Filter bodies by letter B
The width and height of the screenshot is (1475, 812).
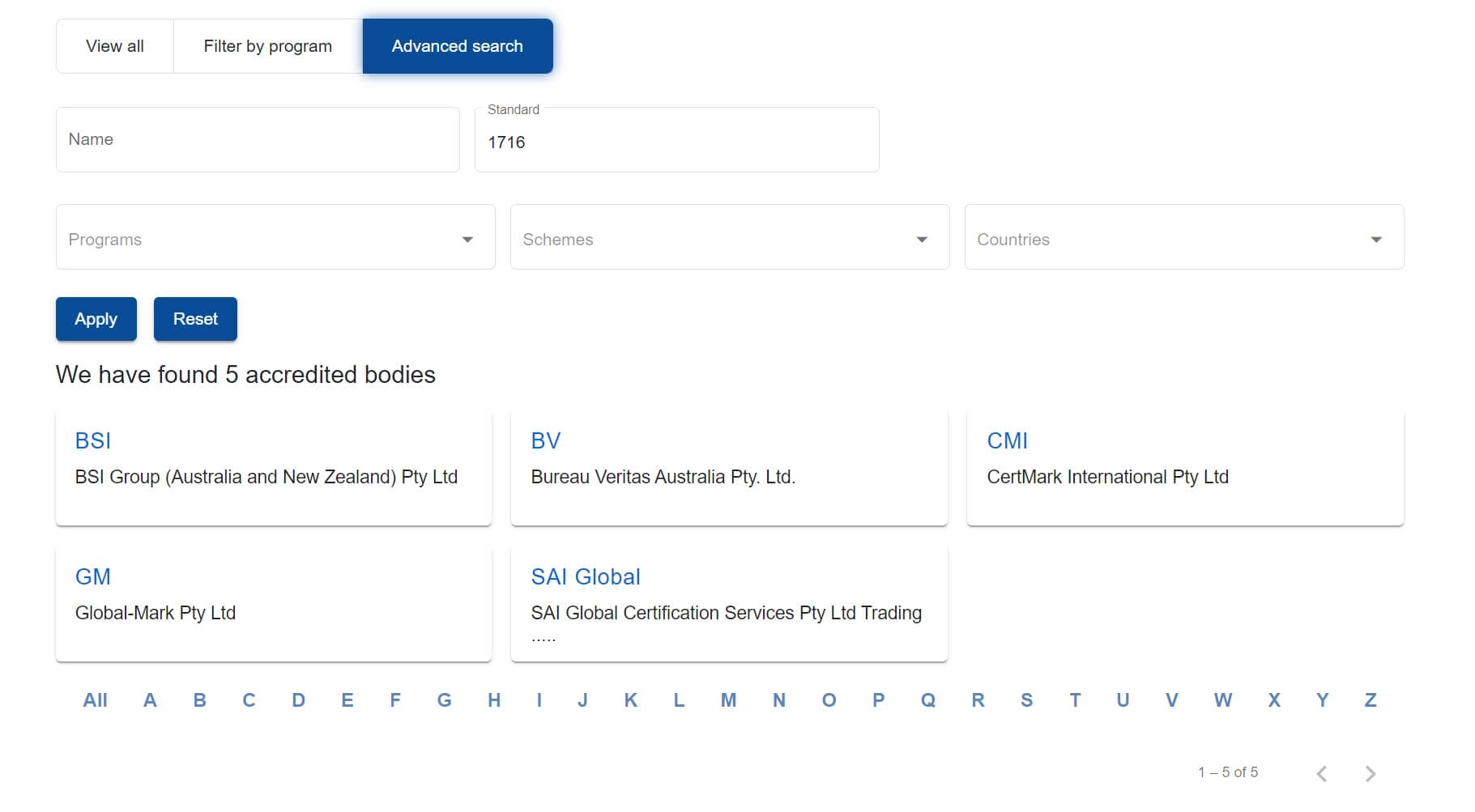tap(200, 700)
